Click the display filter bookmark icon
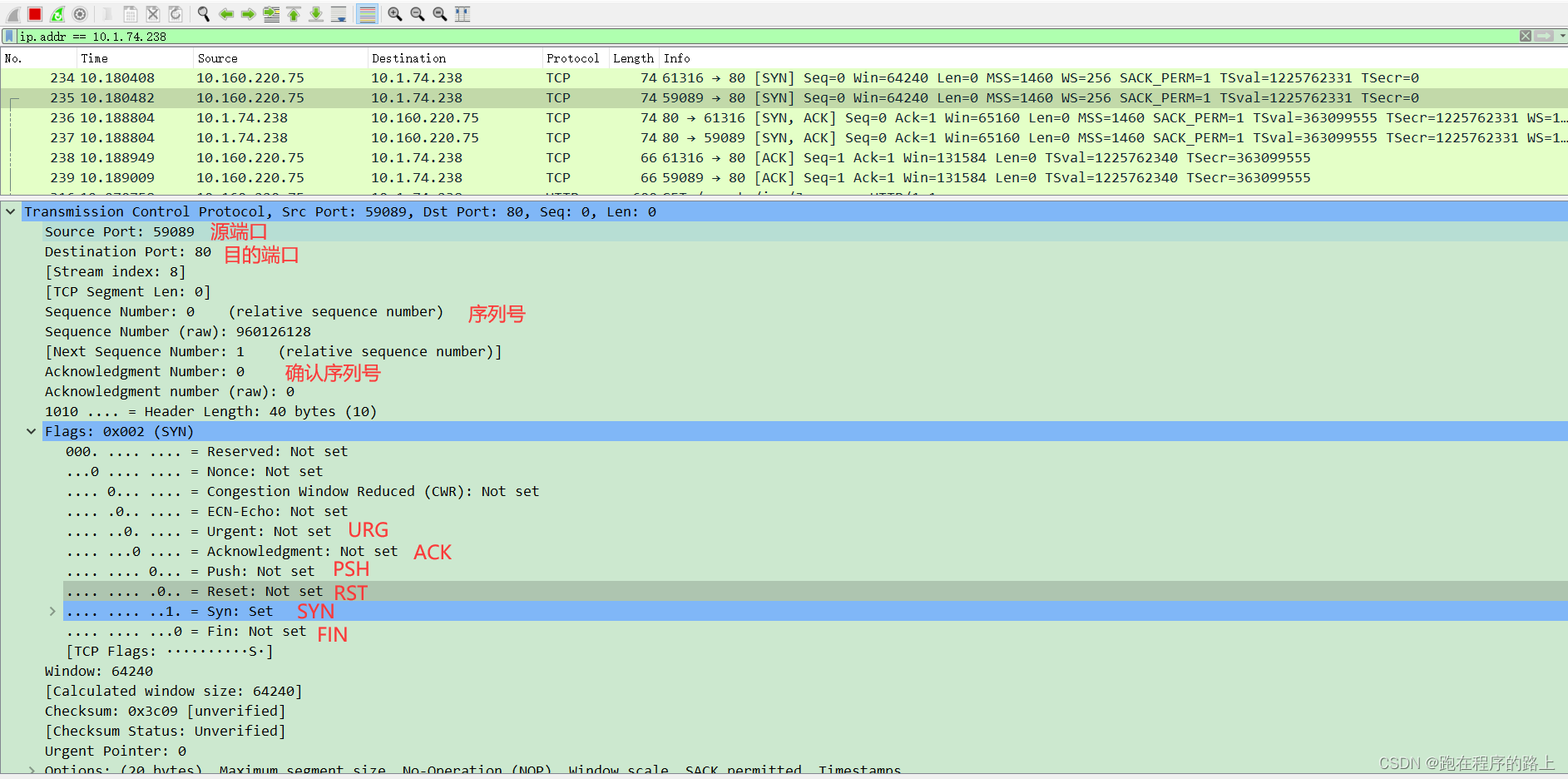Screen dimensions: 1568x779 (x=9, y=37)
